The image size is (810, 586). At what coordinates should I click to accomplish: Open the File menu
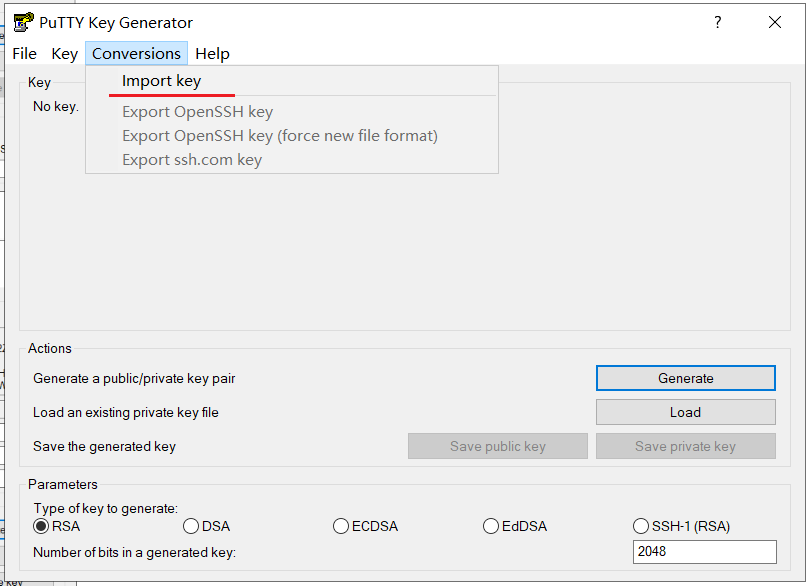click(x=24, y=54)
